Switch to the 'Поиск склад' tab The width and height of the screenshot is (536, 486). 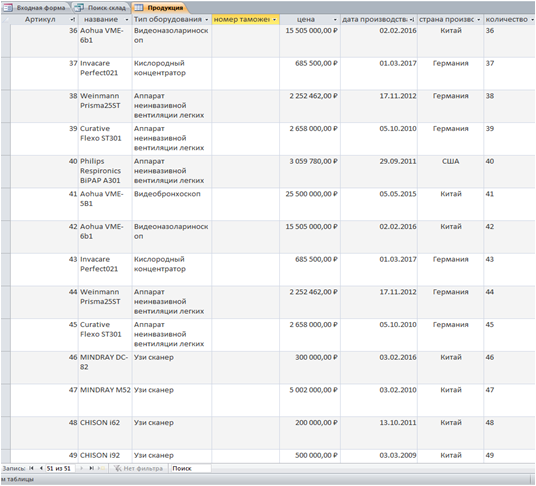click(x=102, y=8)
